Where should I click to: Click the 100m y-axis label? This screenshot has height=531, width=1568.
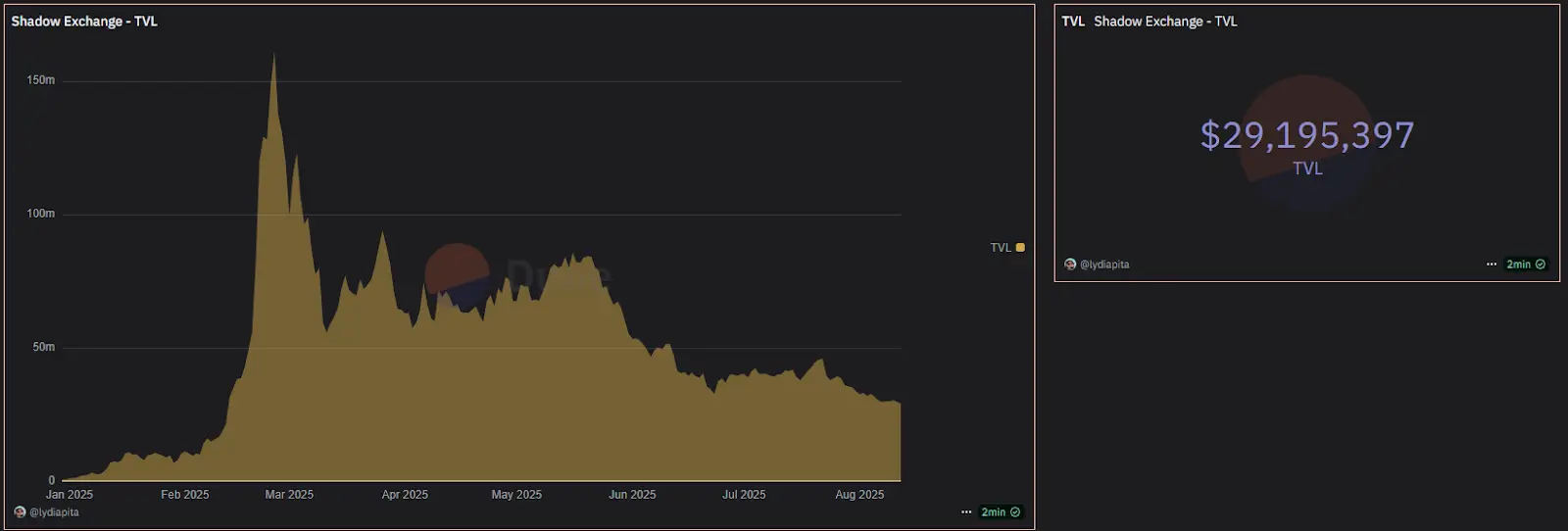41,214
